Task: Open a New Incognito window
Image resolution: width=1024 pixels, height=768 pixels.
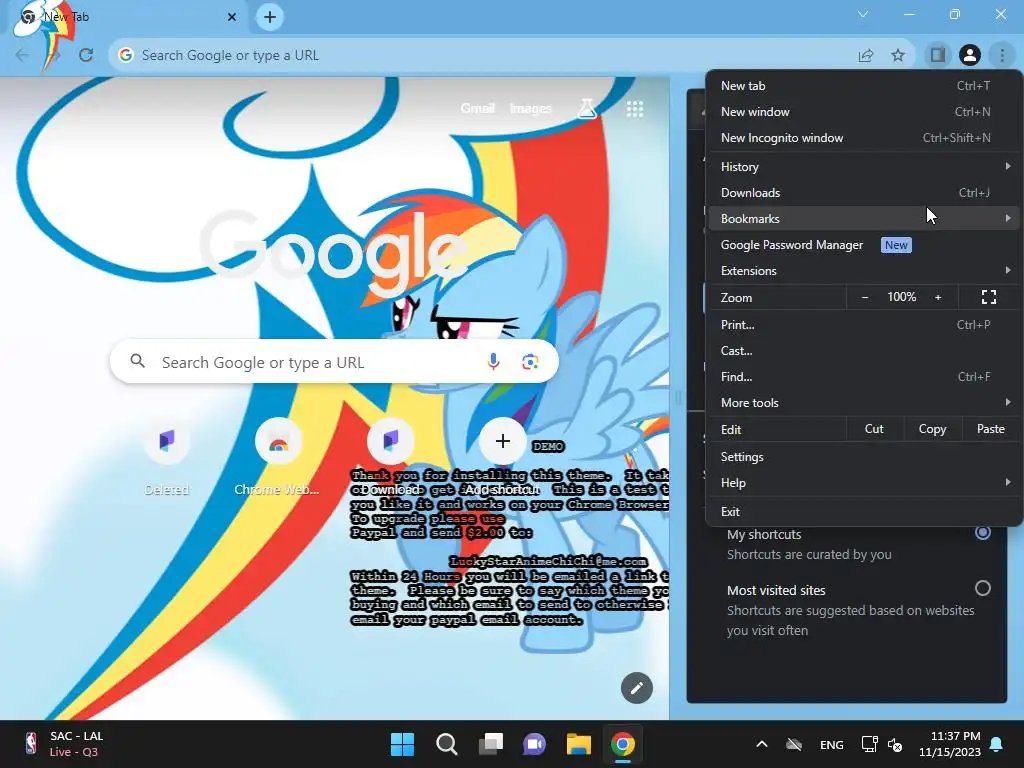Action: point(864,138)
